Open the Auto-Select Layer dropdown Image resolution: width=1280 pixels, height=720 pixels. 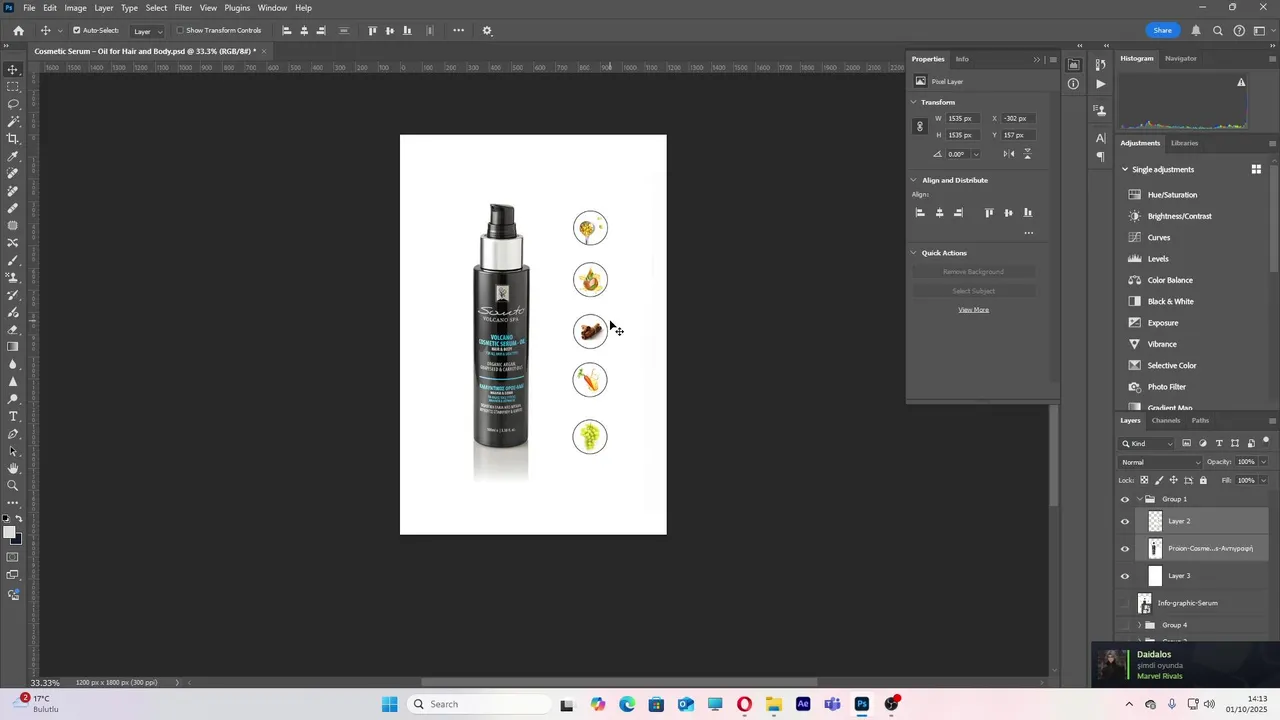click(148, 31)
